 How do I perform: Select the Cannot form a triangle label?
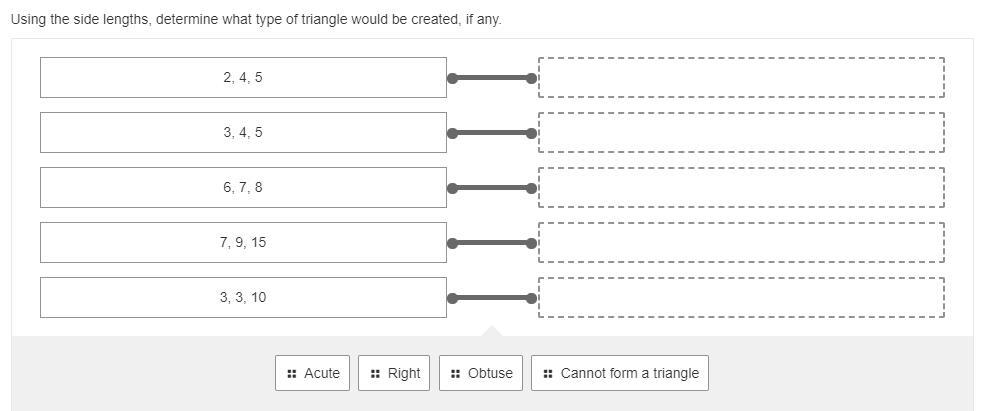[x=629, y=373]
